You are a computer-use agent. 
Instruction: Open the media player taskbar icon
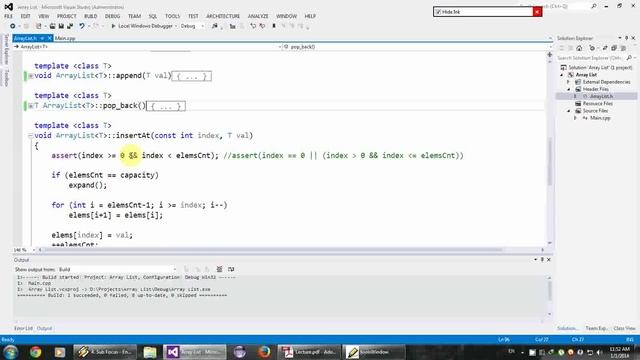60,352
